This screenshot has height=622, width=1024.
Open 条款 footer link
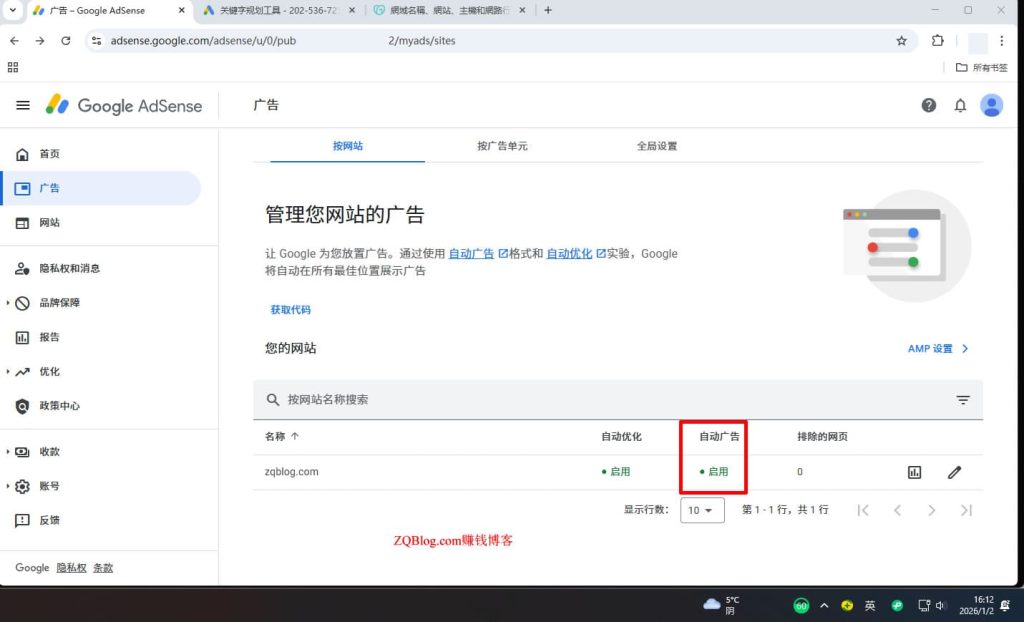point(103,568)
